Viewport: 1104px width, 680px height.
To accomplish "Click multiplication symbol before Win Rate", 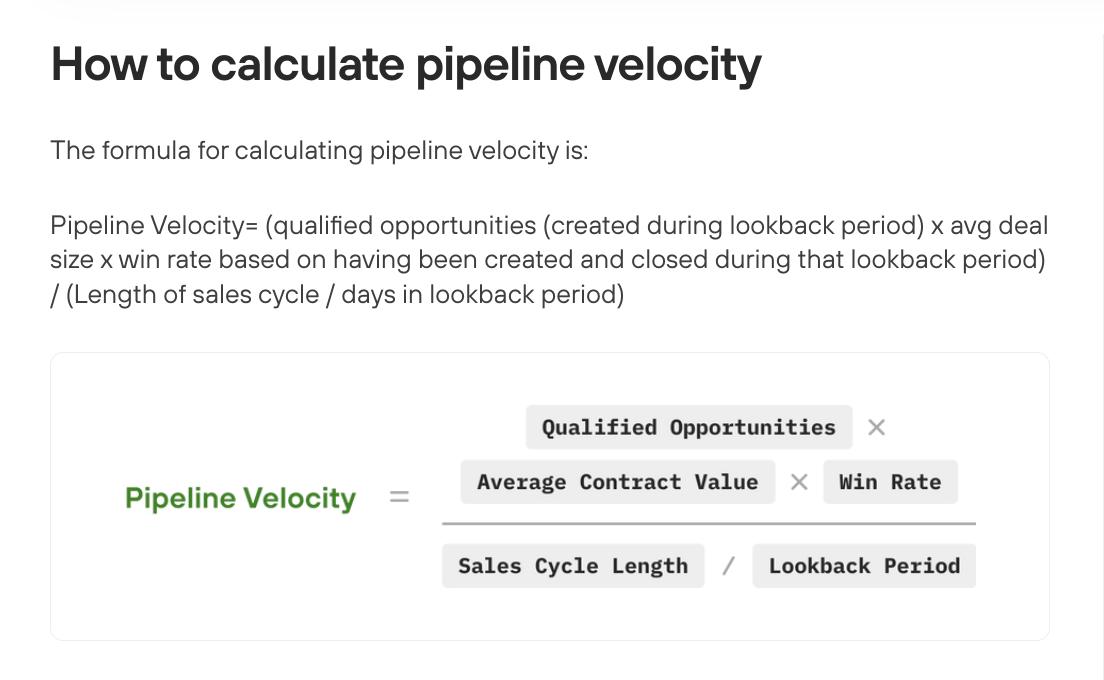I will point(799,482).
